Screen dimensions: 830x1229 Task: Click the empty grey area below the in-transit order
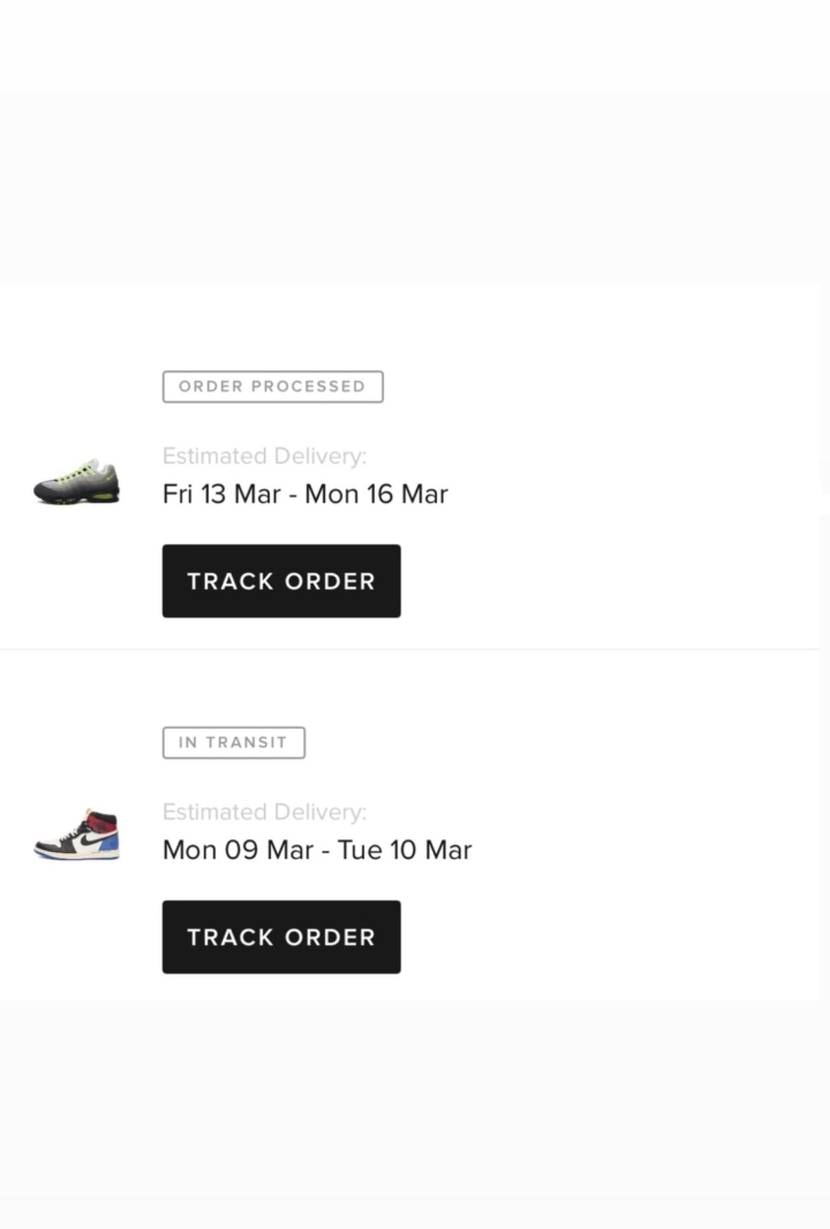(415, 1100)
